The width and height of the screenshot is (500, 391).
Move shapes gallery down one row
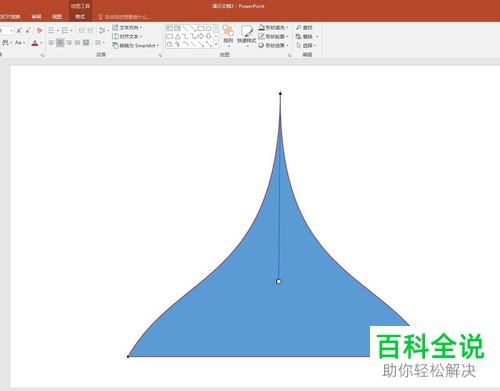pos(216,36)
